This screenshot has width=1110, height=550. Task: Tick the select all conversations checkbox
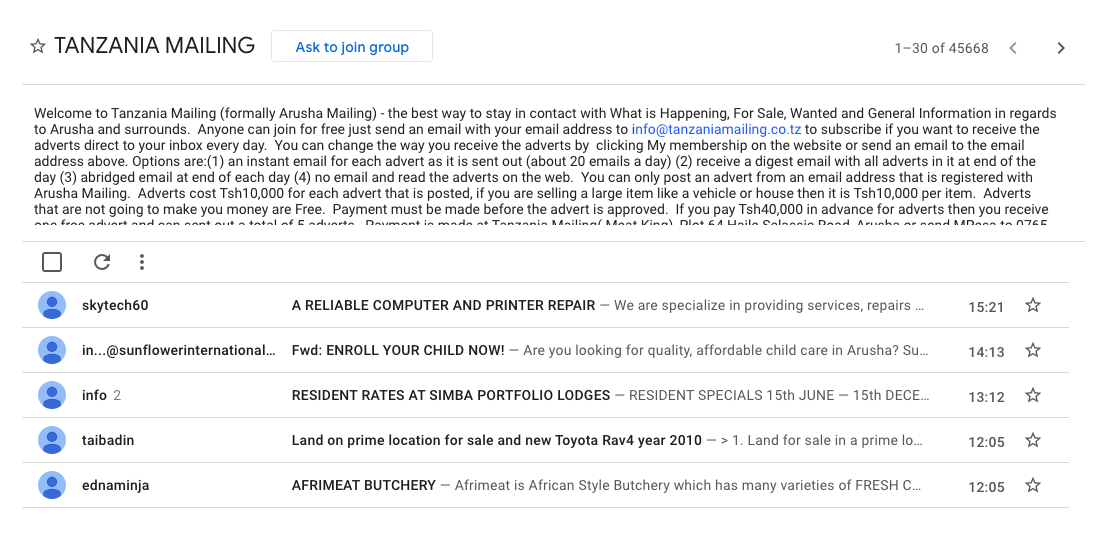pyautogui.click(x=52, y=262)
